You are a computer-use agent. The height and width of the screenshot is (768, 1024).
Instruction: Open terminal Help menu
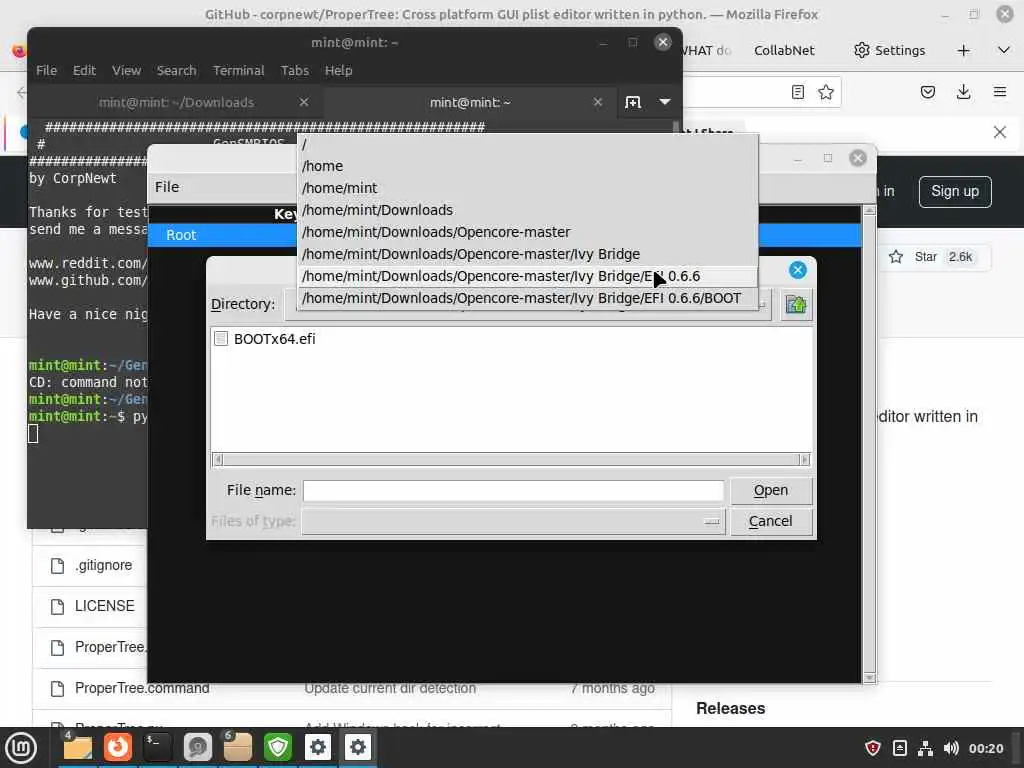(x=338, y=71)
